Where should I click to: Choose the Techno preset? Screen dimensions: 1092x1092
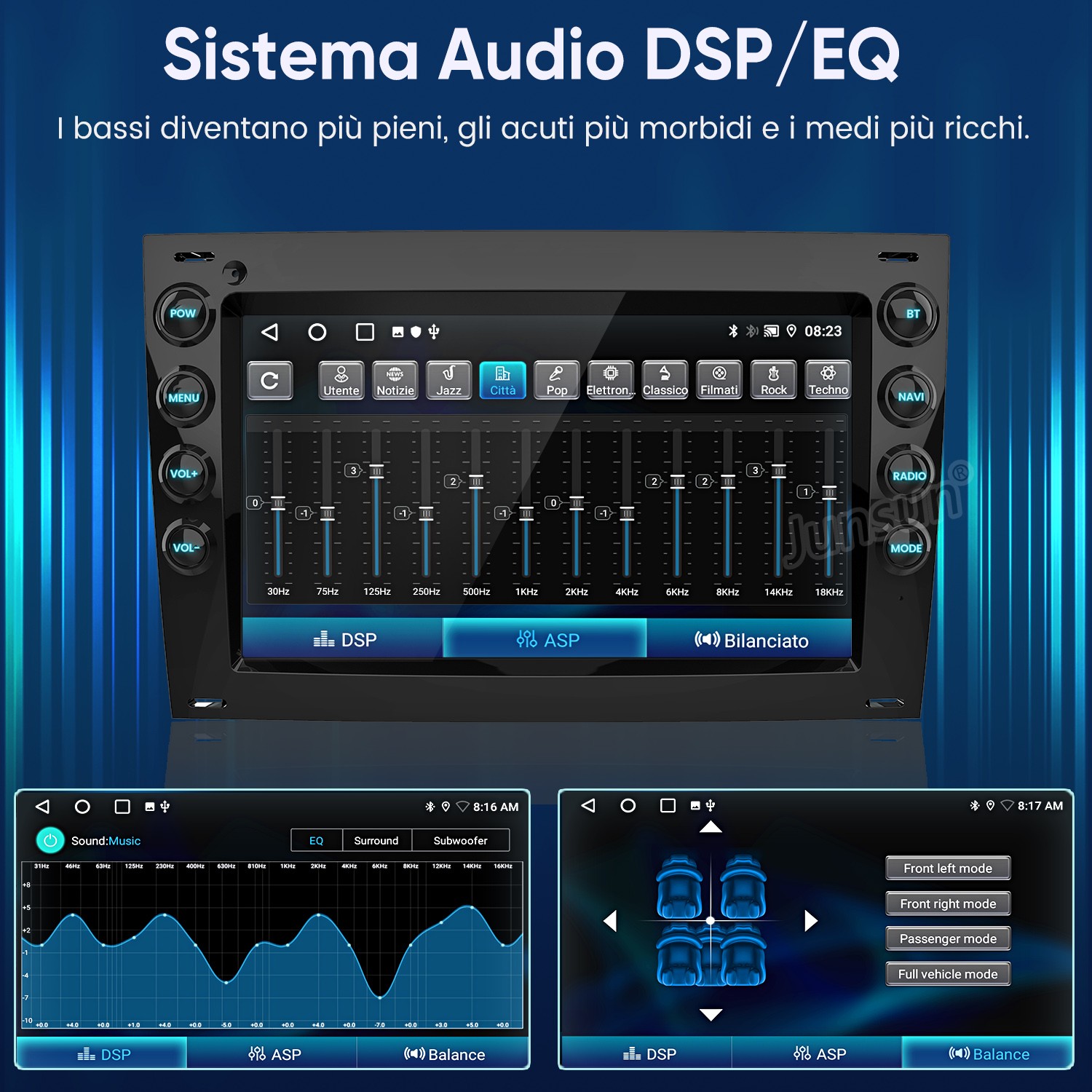coord(828,380)
